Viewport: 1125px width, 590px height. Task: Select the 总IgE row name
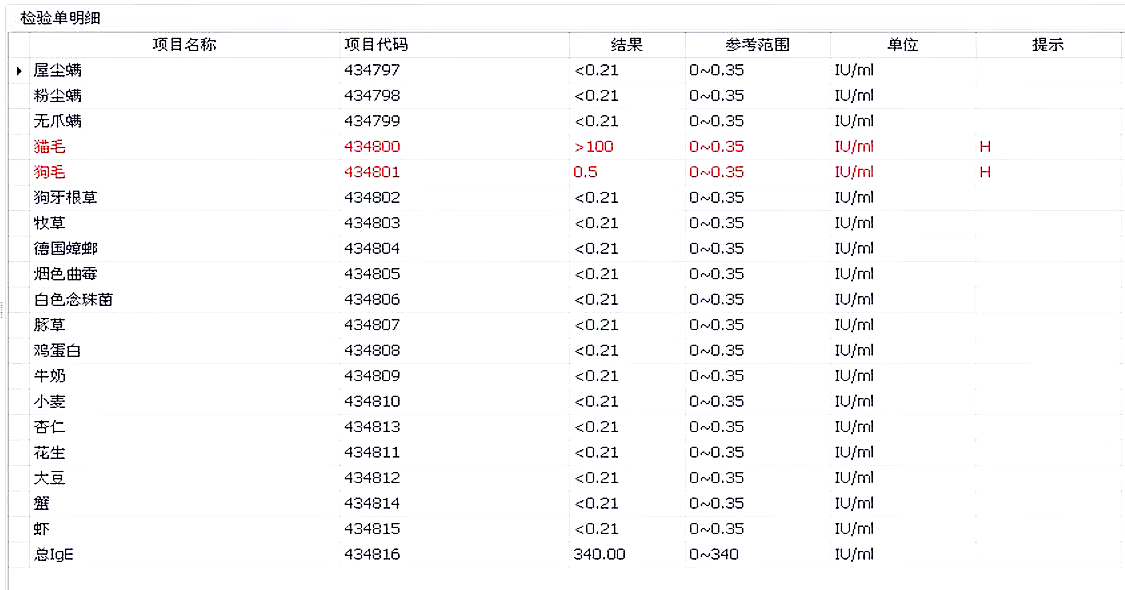click(53, 554)
